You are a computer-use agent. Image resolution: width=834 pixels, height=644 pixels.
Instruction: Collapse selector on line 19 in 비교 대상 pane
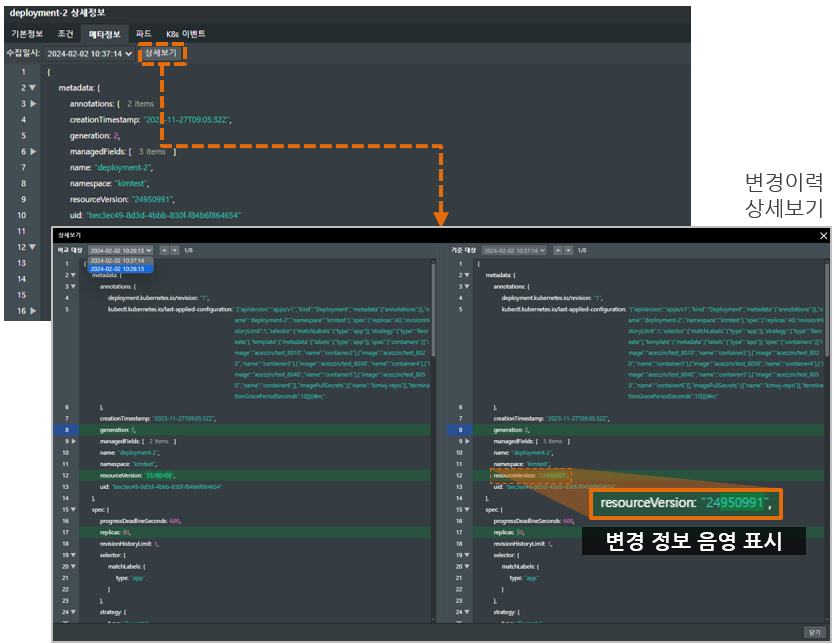[x=73, y=555]
